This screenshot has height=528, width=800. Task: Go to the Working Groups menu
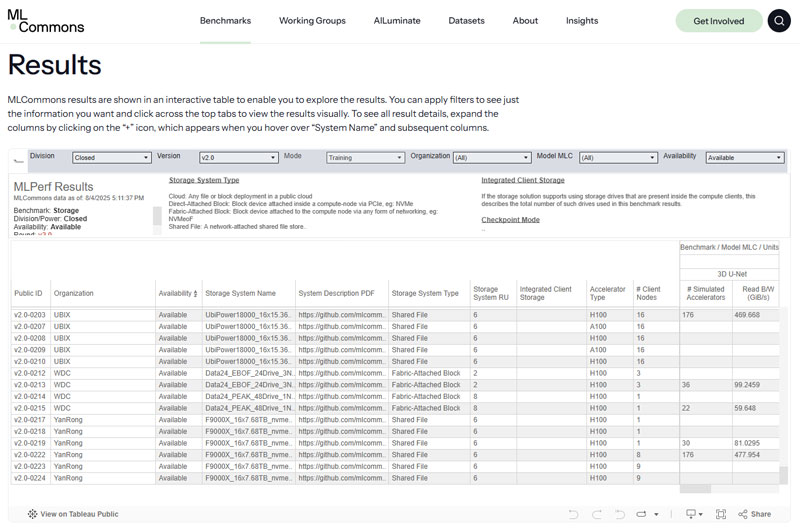point(312,21)
